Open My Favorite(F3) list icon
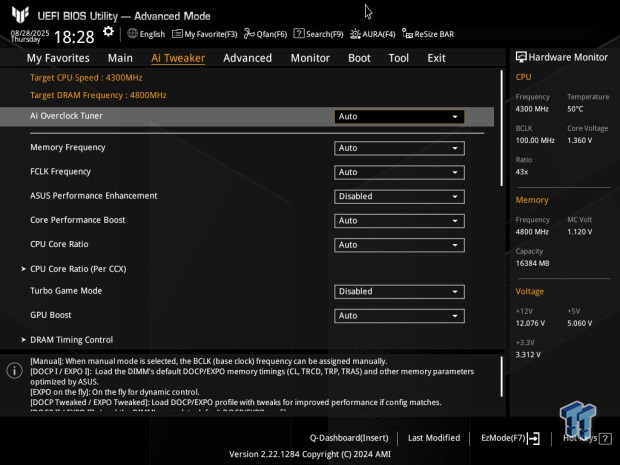 pos(177,34)
